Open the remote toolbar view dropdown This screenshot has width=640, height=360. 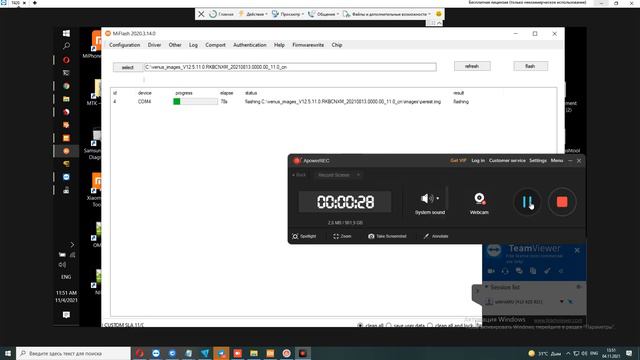[x=288, y=14]
